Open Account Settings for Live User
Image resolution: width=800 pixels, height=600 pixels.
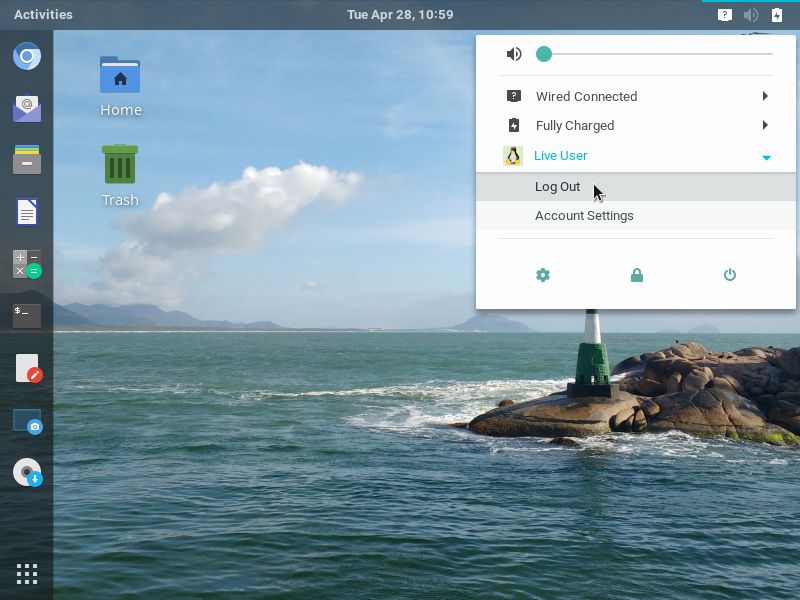tap(584, 215)
